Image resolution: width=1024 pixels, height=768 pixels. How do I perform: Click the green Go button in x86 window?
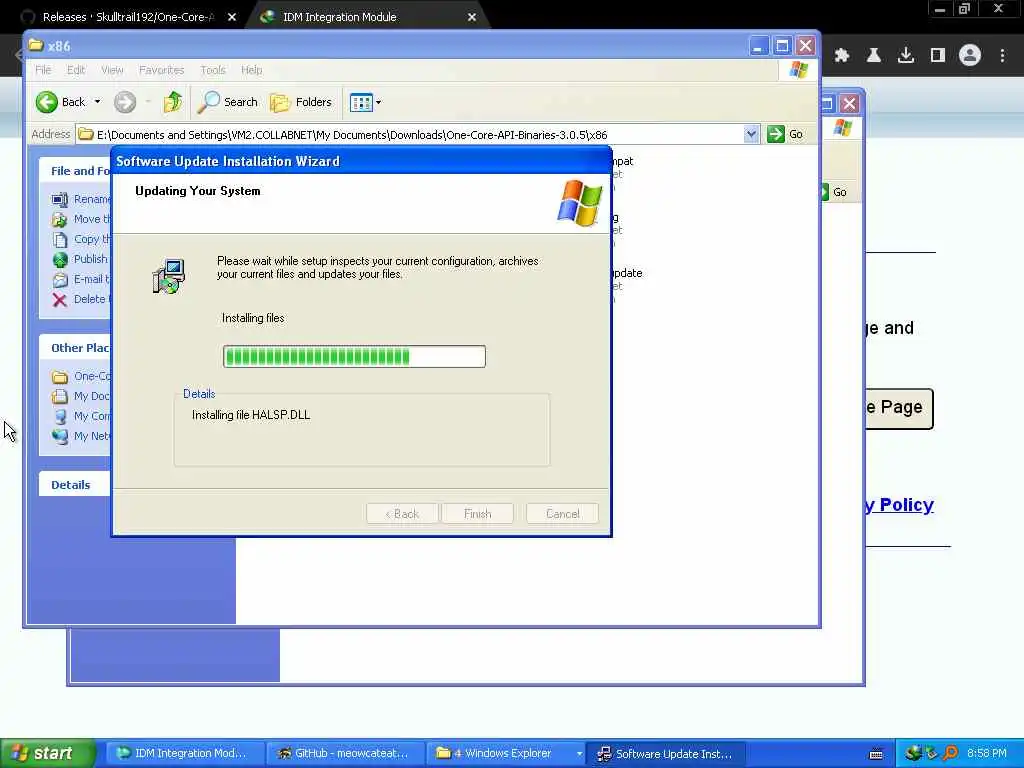(785, 134)
